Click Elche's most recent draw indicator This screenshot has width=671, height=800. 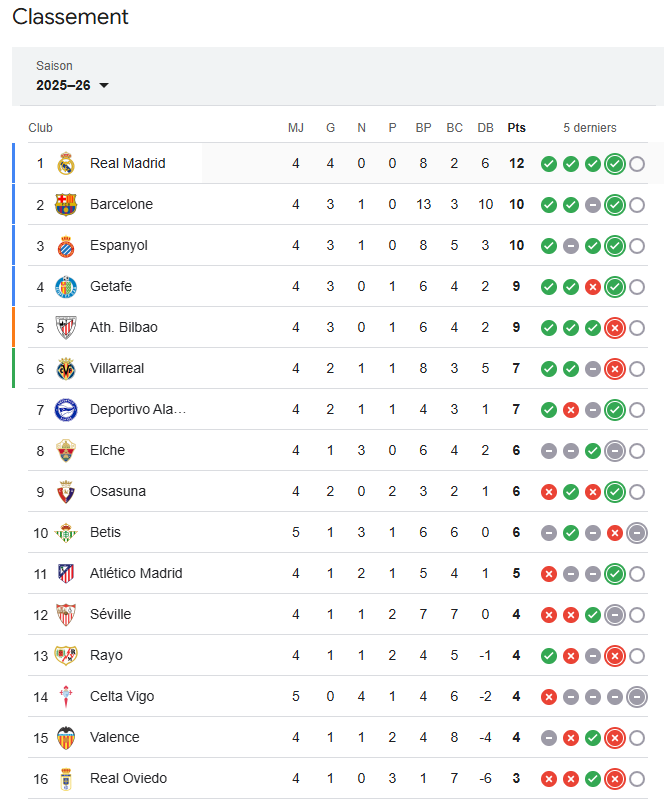pos(615,451)
